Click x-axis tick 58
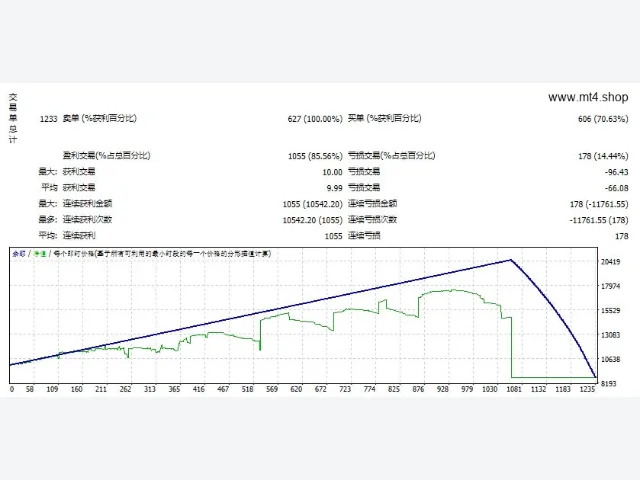 (30, 389)
